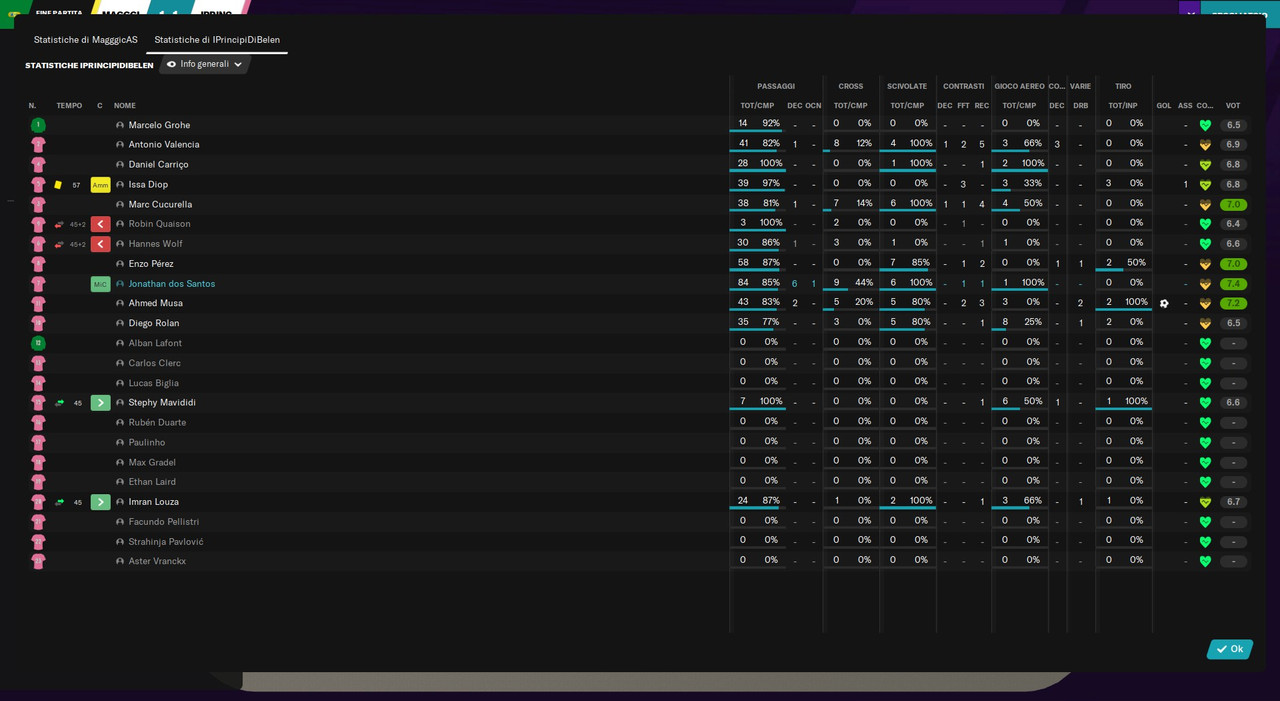Click the pink shirt icon for Lucas Biglia
Viewport: 1280px width, 701px height.
38,383
